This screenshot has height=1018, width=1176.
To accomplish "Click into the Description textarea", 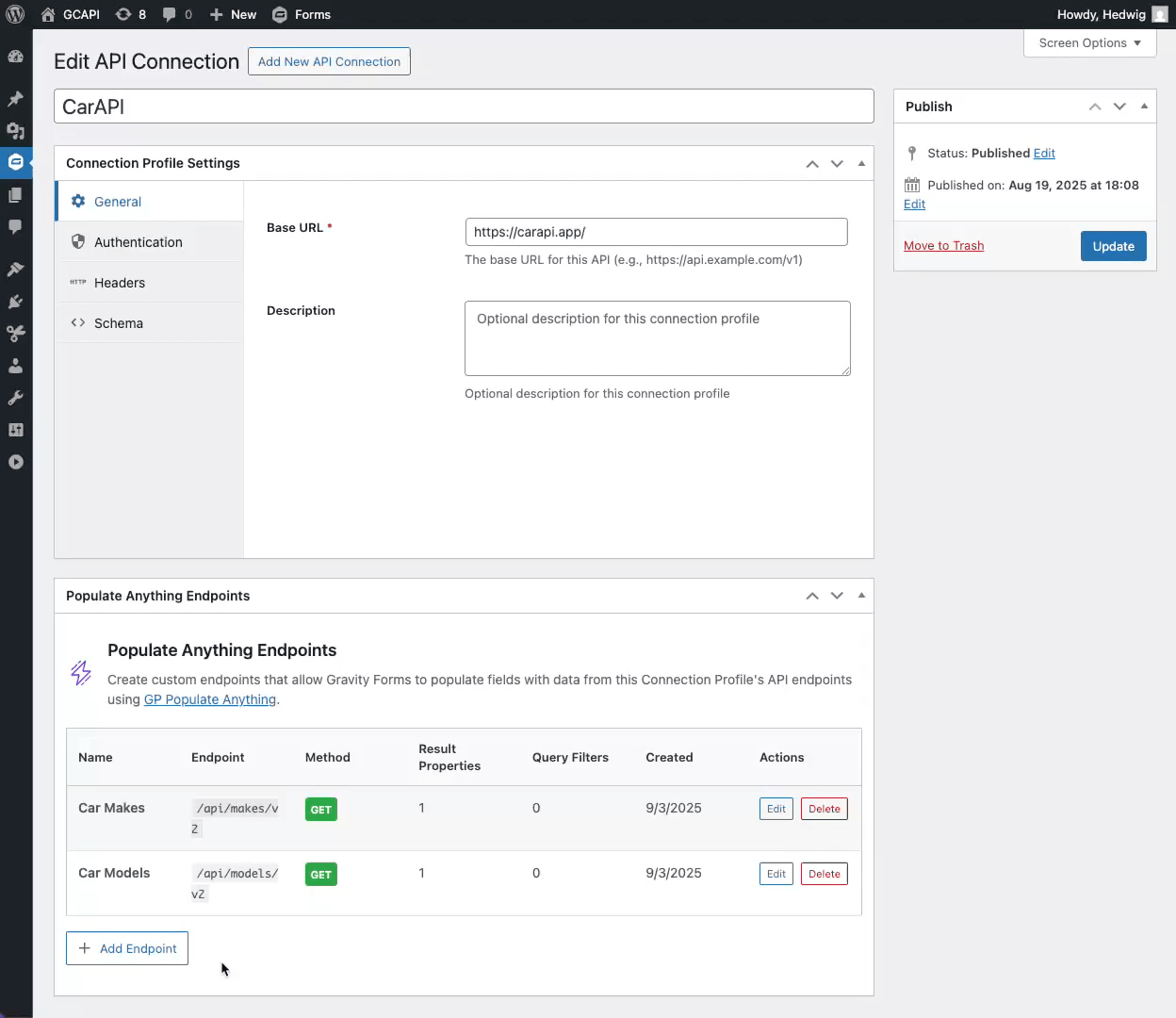I will click(658, 338).
